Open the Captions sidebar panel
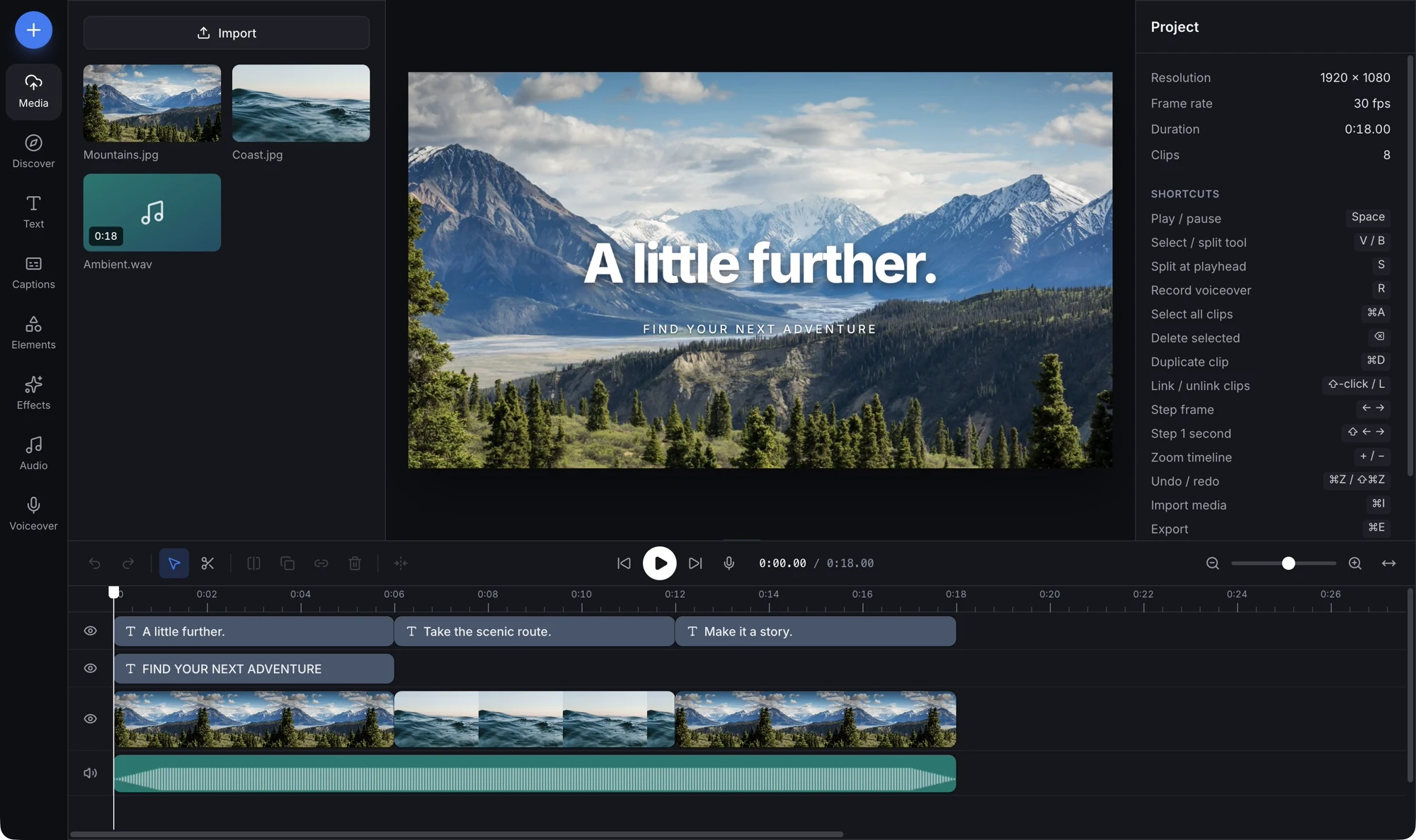The width and height of the screenshot is (1416, 840). 33,273
